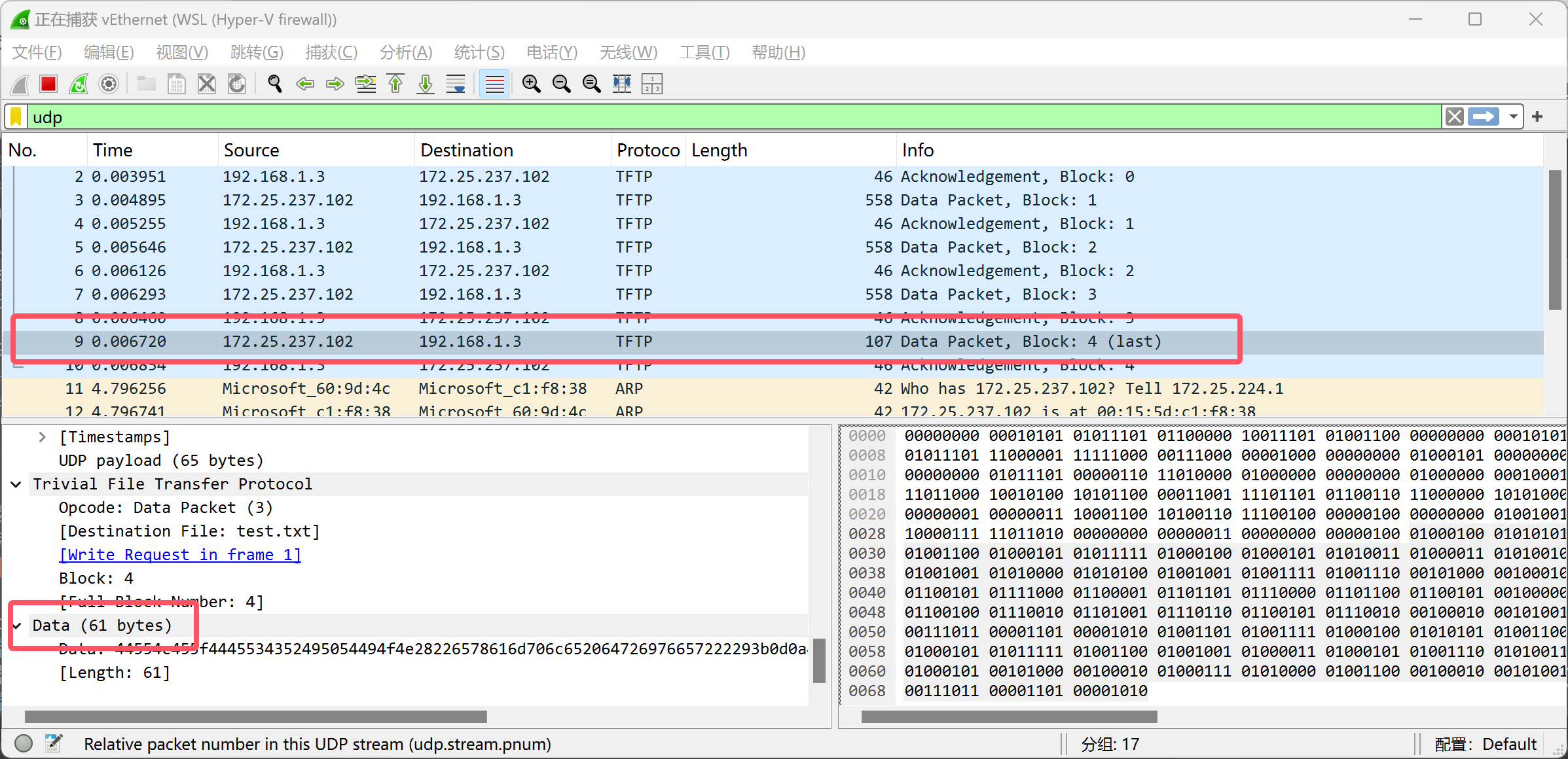Screen dimensions: 1568x759
Task: Save this capture file icon
Action: point(176,84)
